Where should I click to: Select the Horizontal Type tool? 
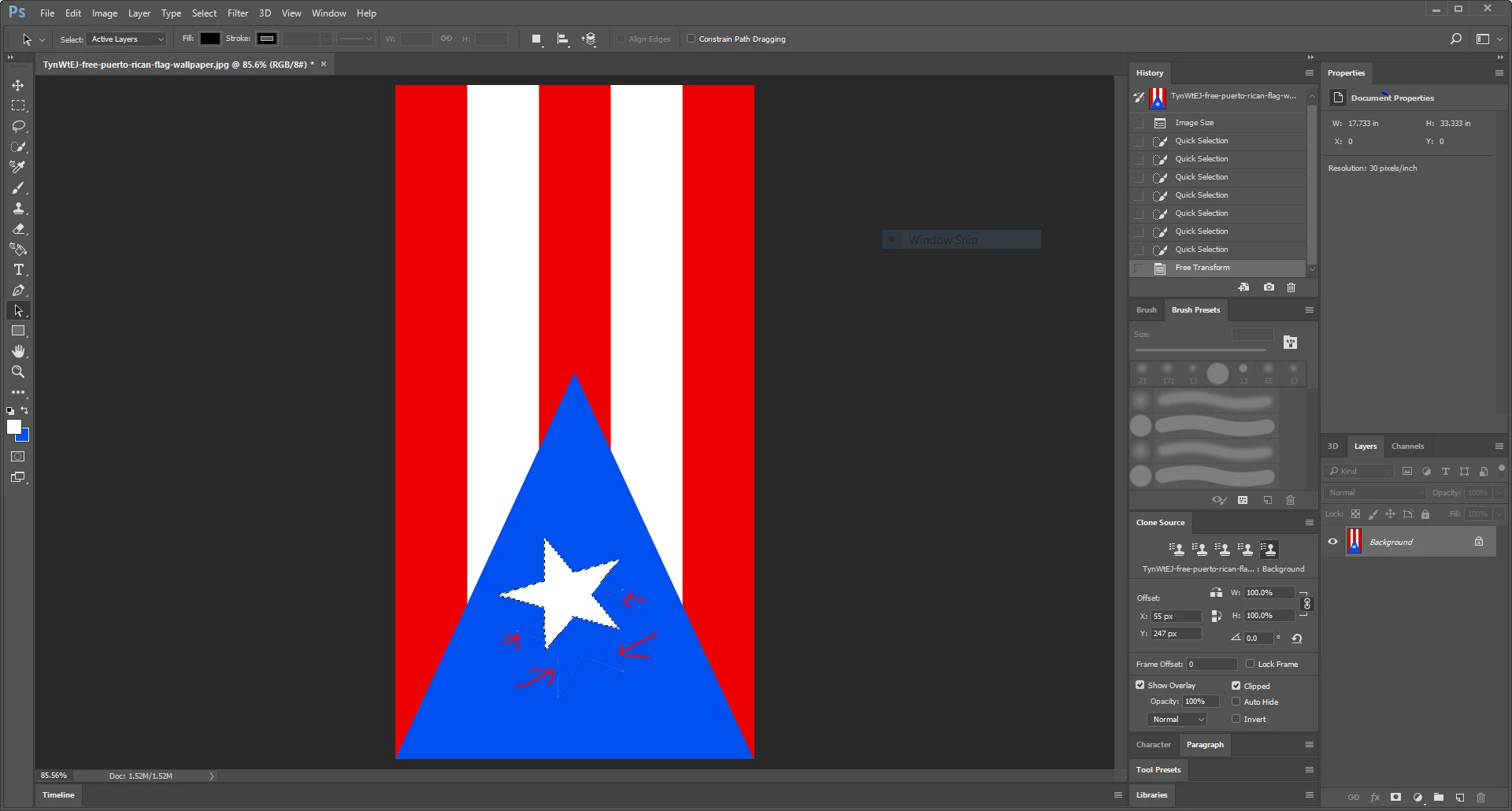(x=18, y=269)
